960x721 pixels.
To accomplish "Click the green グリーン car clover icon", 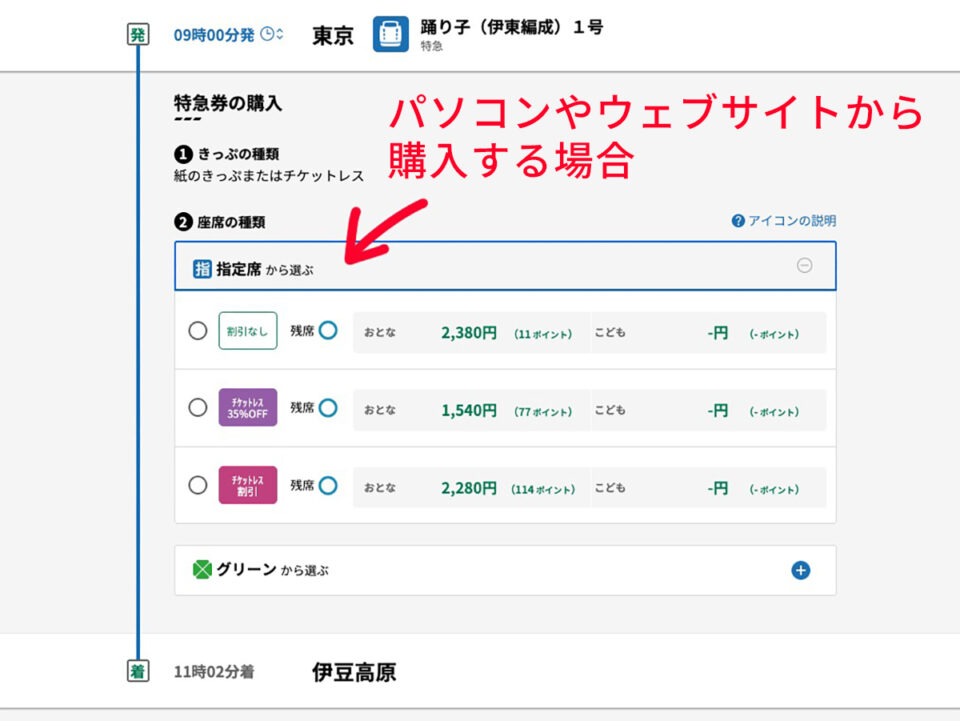I will click(202, 570).
